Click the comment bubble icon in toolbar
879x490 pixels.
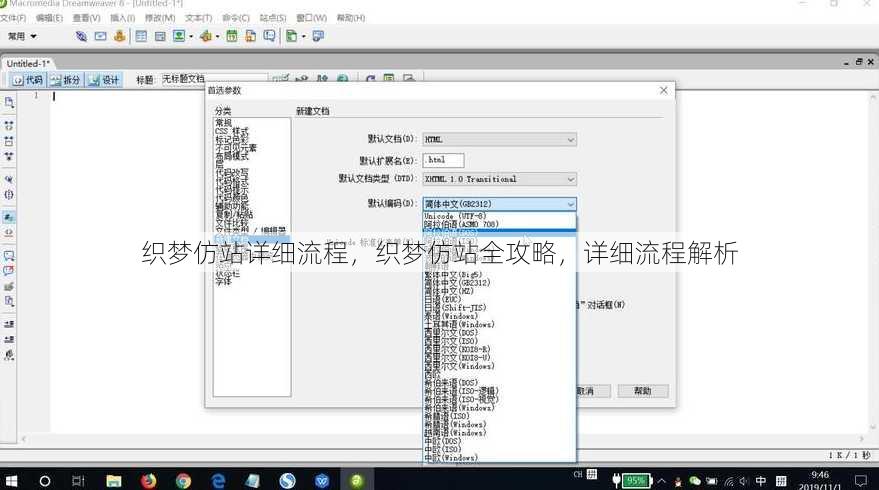pyautogui.click(x=270, y=36)
